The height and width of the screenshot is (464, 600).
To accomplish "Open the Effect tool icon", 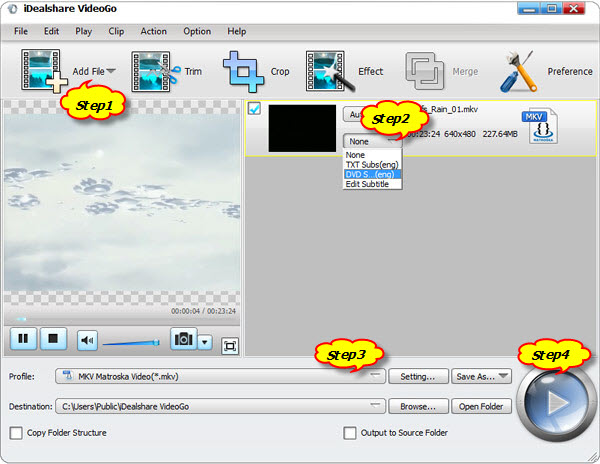I will click(329, 72).
